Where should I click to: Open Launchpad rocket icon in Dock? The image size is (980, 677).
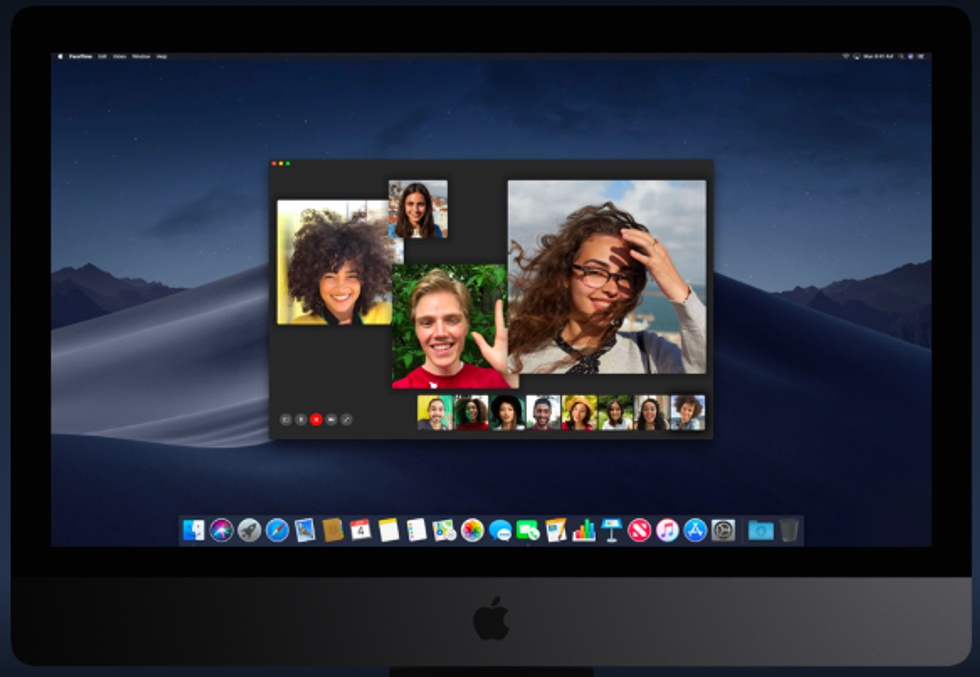pyautogui.click(x=249, y=530)
